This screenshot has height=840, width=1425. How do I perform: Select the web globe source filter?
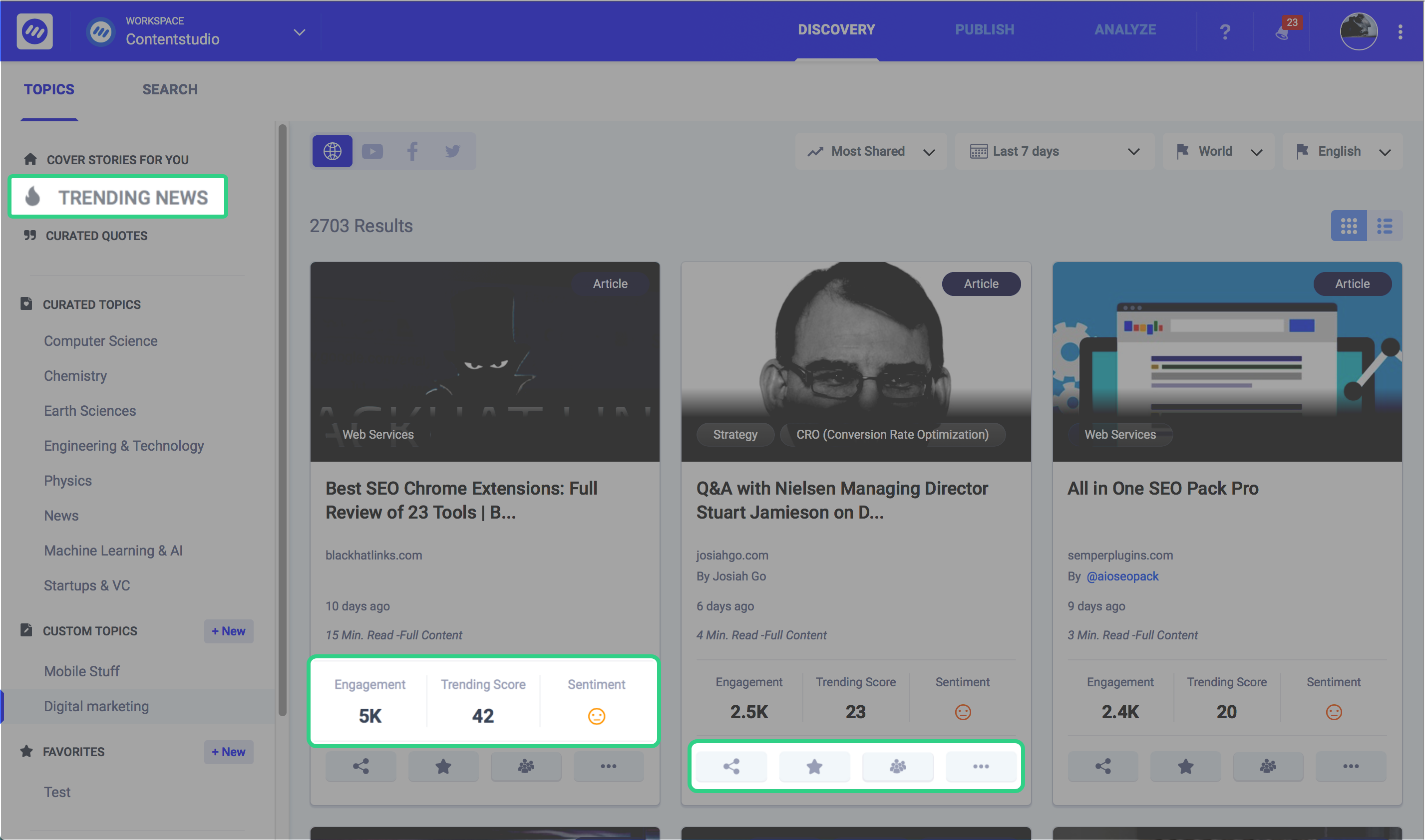333,151
